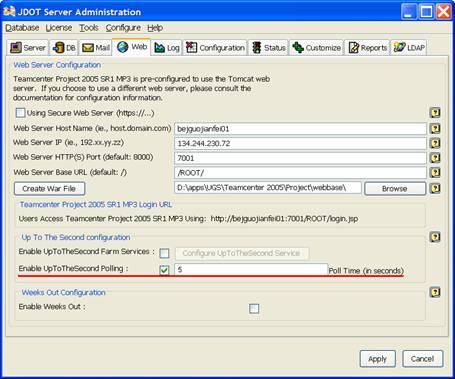Select the Web tab
Image resolution: width=455 pixels, height=379 pixels.
(132, 47)
